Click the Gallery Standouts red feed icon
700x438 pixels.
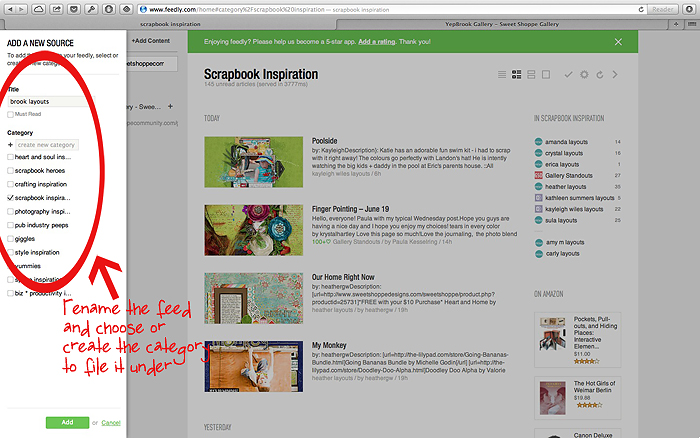539,175
